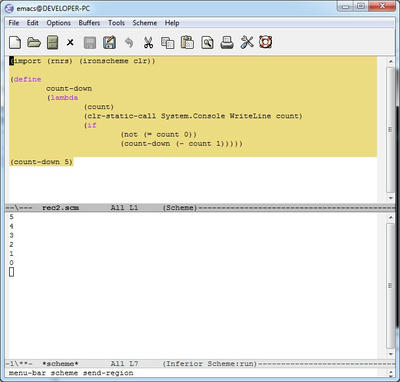
Task: Open help with the lifebuoy icon
Action: [x=266, y=42]
